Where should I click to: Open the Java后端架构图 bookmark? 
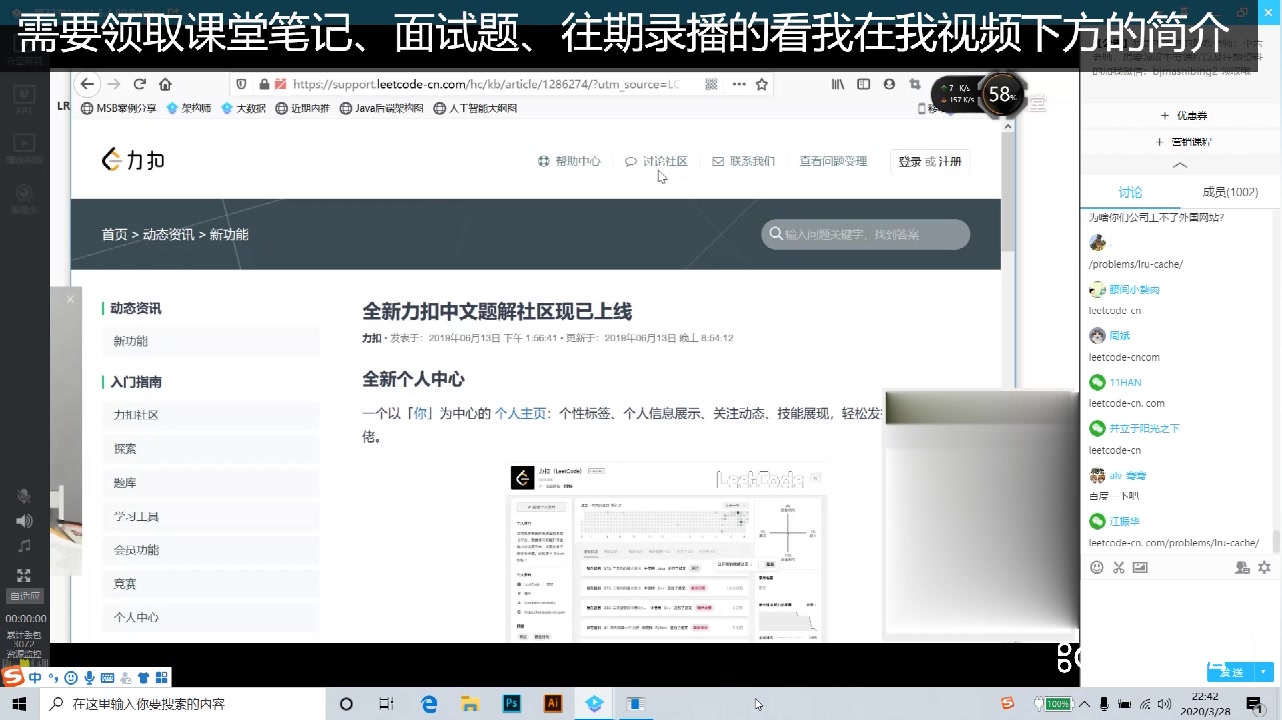(382, 108)
